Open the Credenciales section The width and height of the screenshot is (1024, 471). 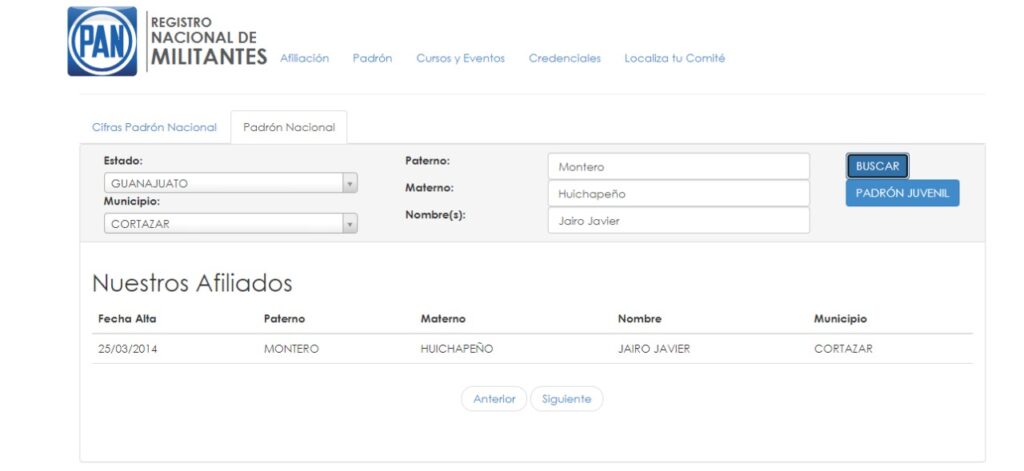click(x=564, y=58)
